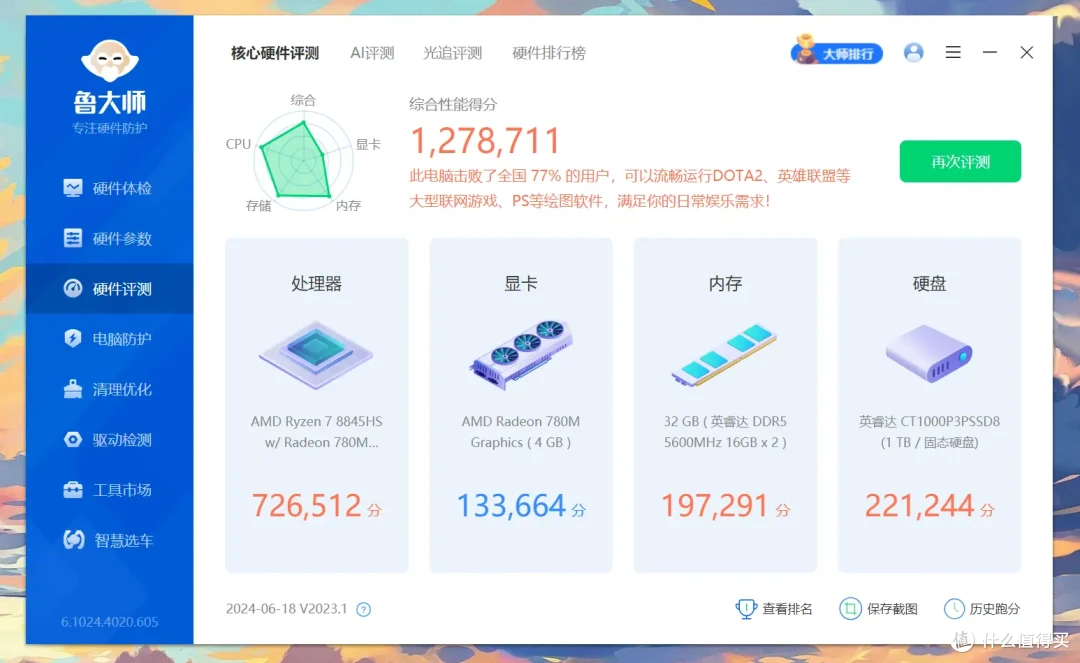This screenshot has height=663, width=1080.
Task: Switch to the 硬件排行榜 tab
Action: coord(549,53)
